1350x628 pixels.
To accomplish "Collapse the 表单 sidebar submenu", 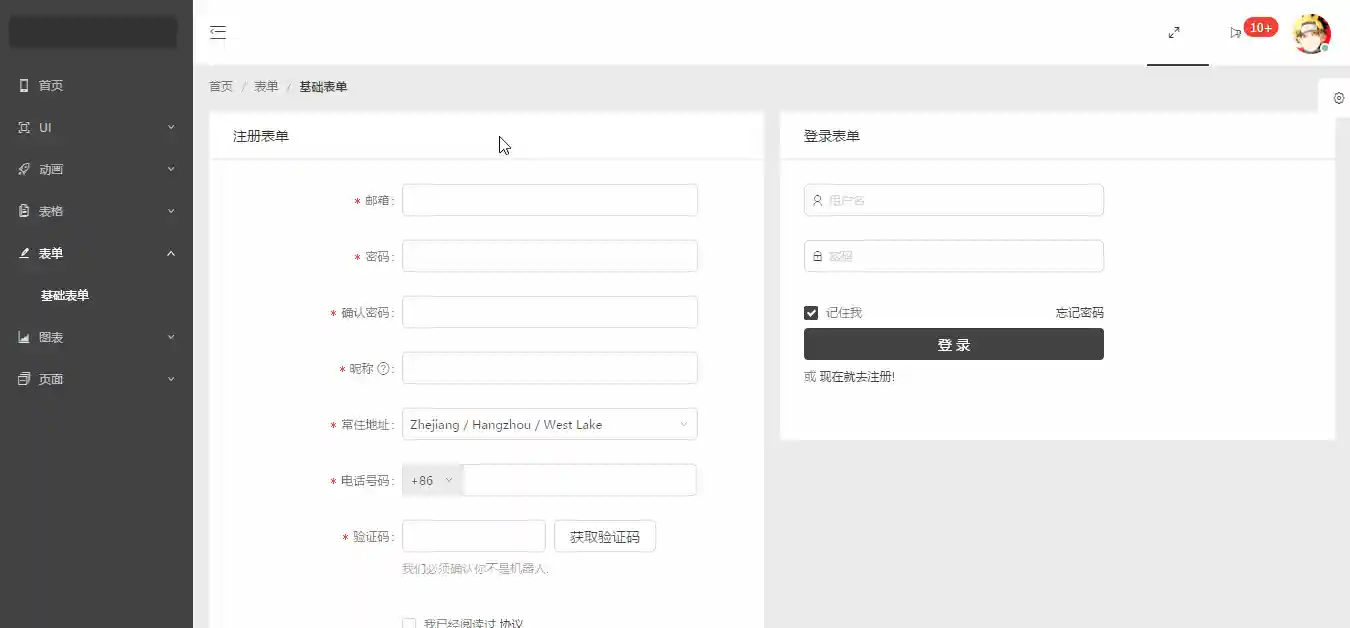I will tap(171, 254).
